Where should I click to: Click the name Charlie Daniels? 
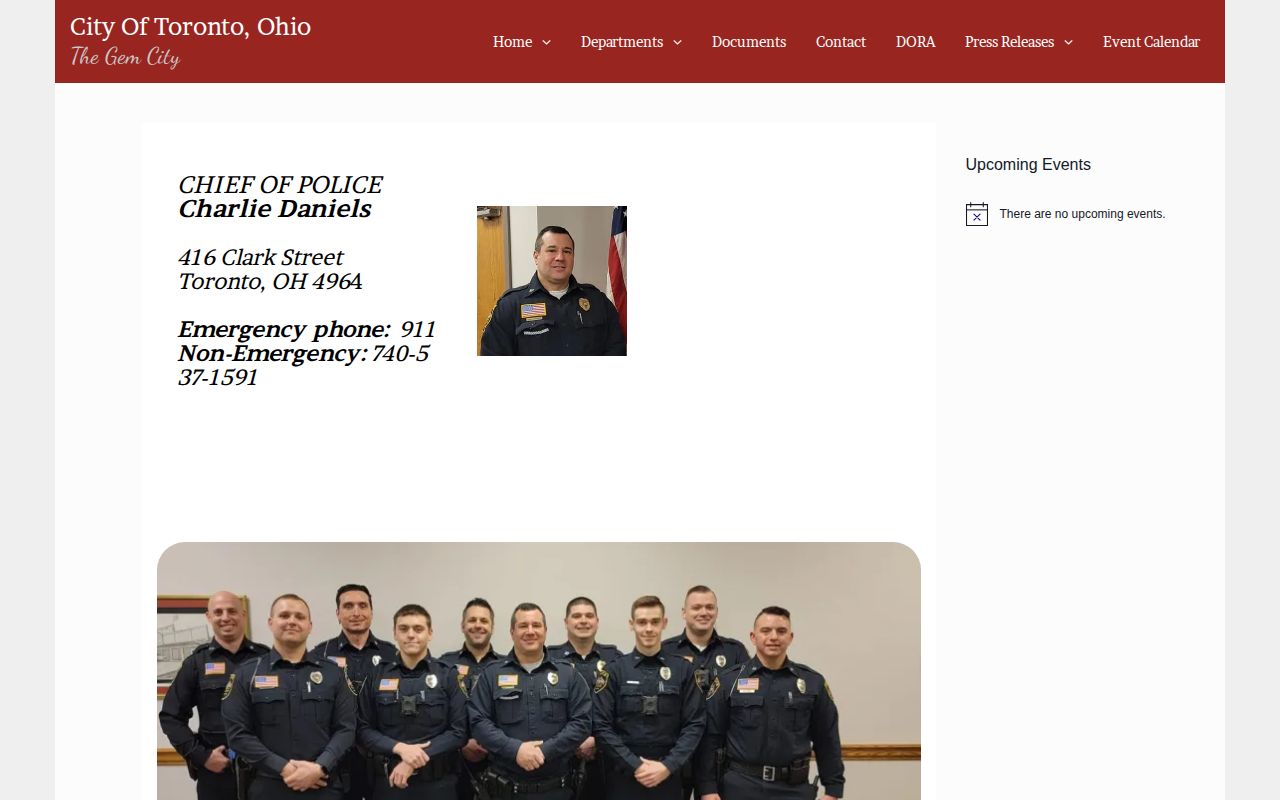click(275, 209)
